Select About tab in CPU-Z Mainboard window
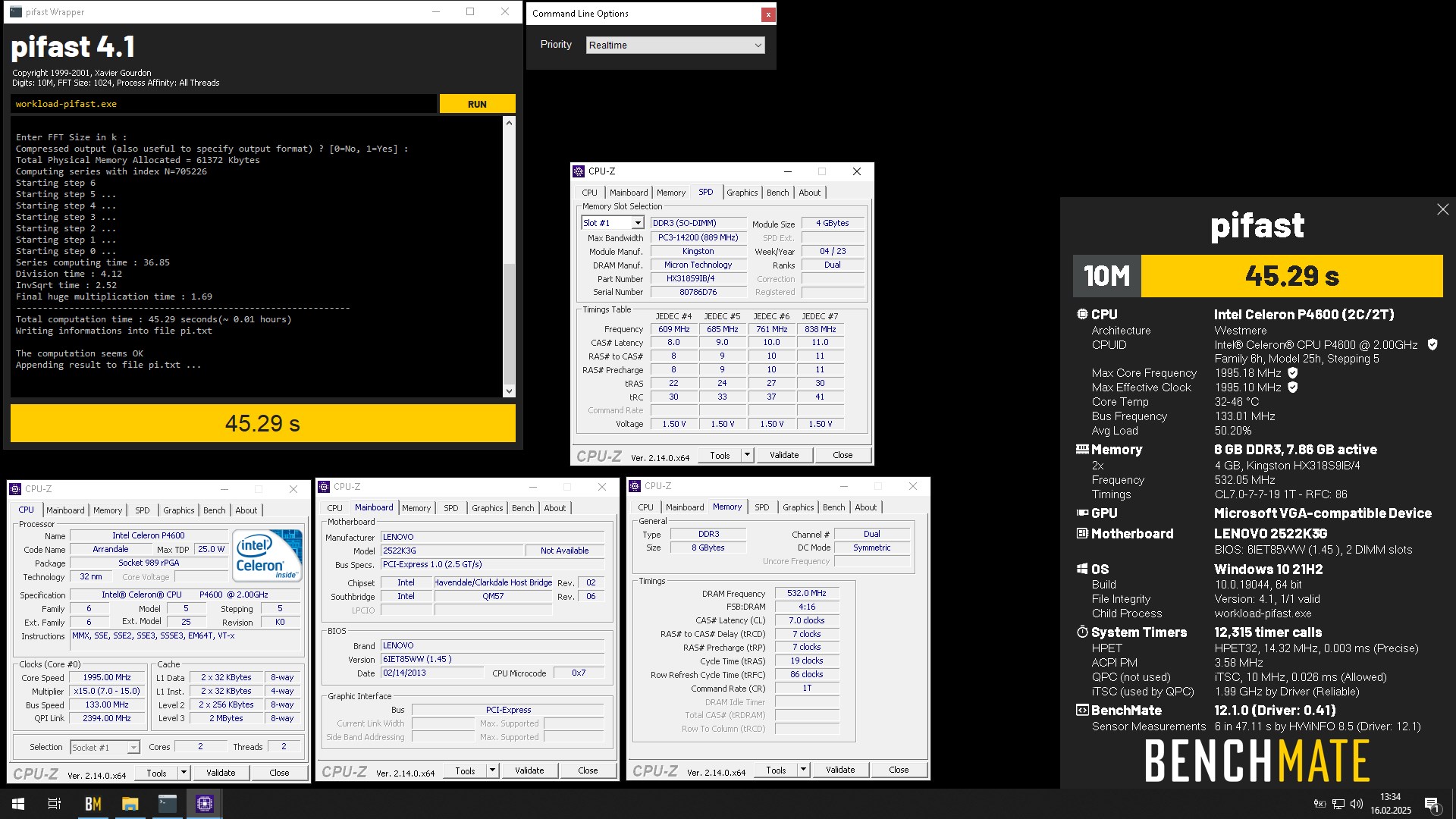The image size is (1456, 819). coord(554,508)
